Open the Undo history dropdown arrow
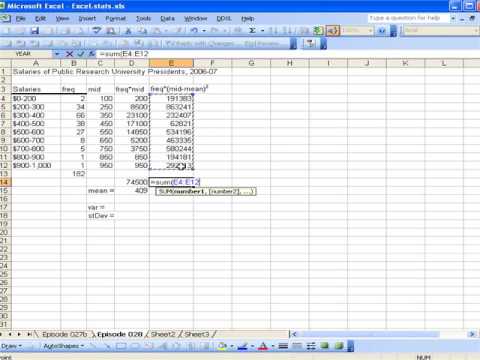 click(x=204, y=31)
